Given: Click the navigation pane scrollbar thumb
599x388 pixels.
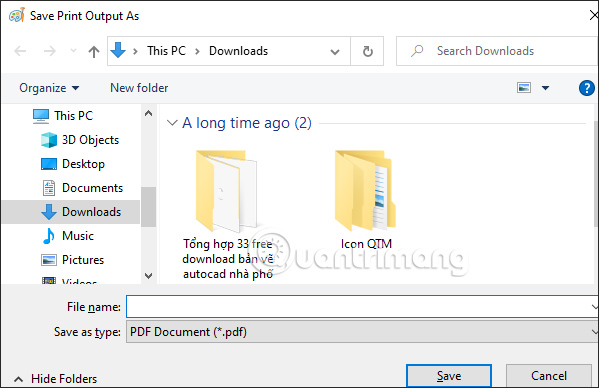Looking at the screenshot, I should tap(149, 207).
